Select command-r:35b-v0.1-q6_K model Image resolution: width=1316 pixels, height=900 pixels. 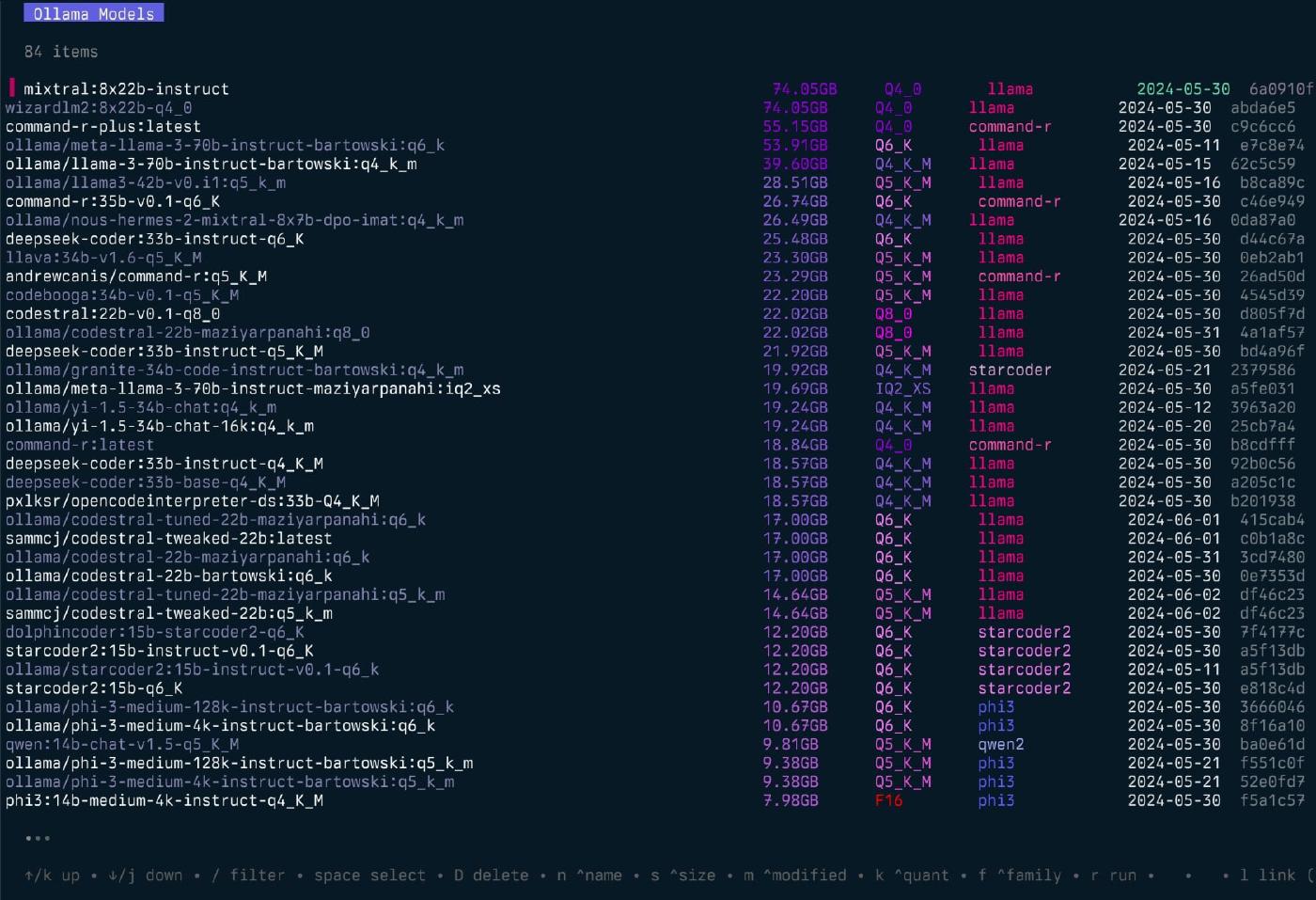click(x=113, y=201)
